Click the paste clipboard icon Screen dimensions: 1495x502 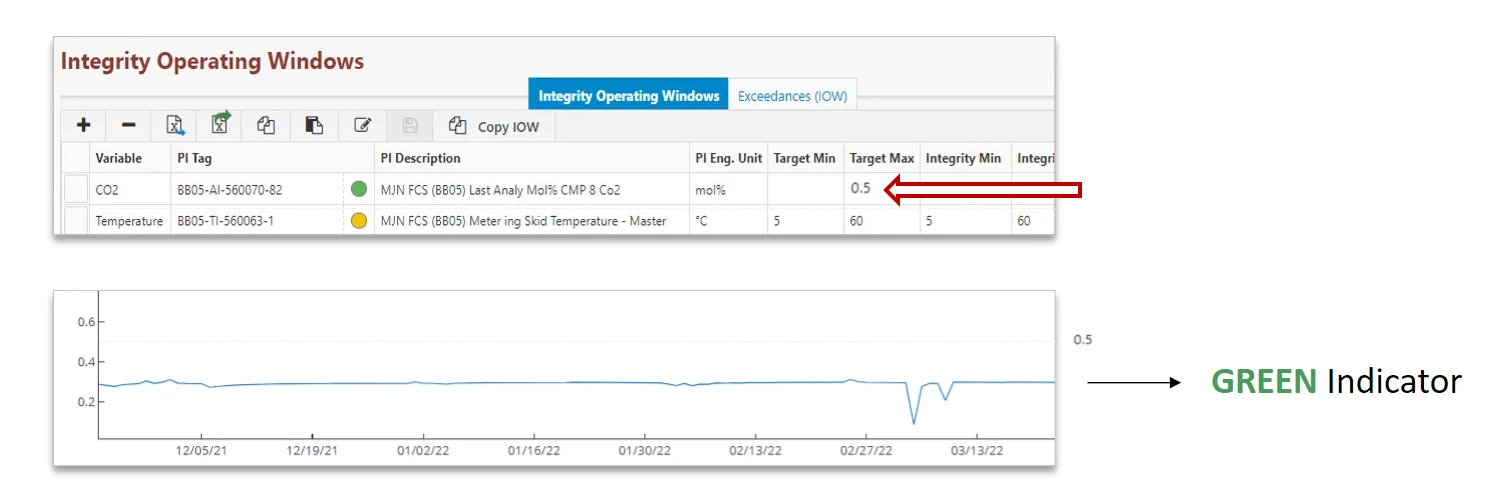click(314, 125)
